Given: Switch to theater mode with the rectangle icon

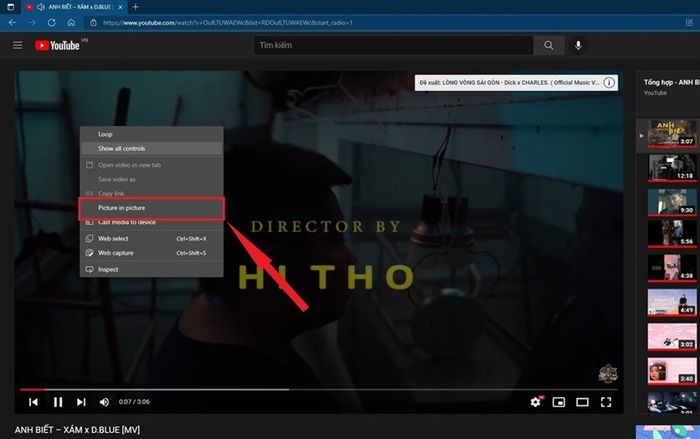Looking at the screenshot, I should pos(582,402).
